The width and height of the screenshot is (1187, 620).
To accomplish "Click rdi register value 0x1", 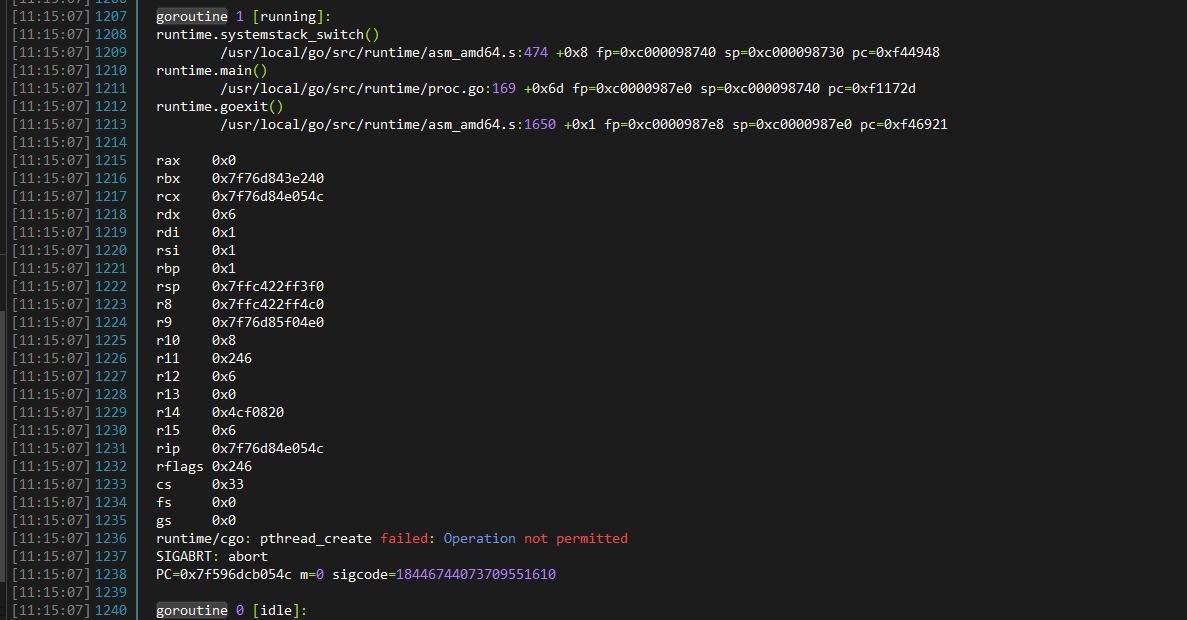I will point(224,232).
